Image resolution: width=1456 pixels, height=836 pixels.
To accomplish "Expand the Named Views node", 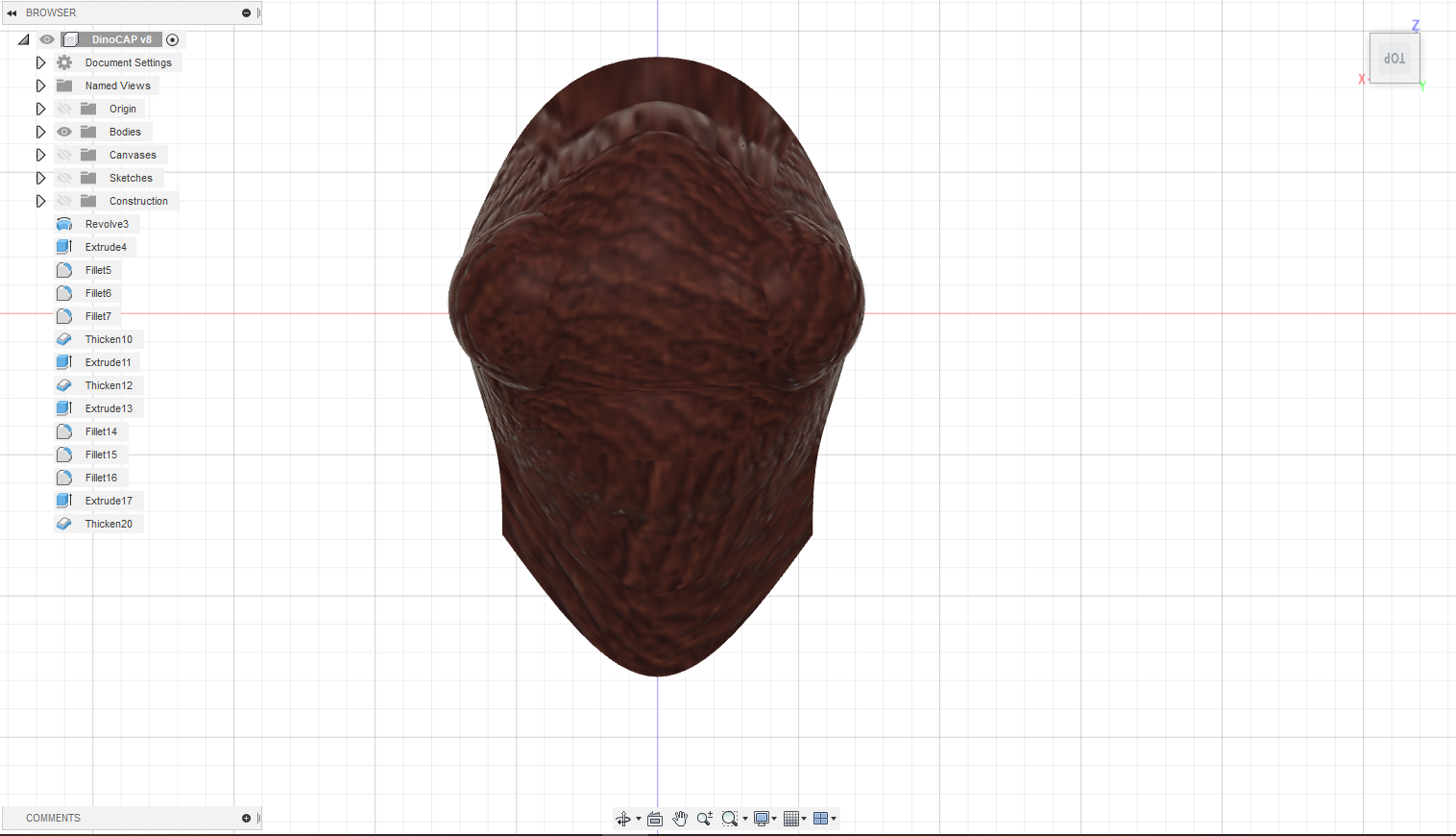I will pos(40,86).
